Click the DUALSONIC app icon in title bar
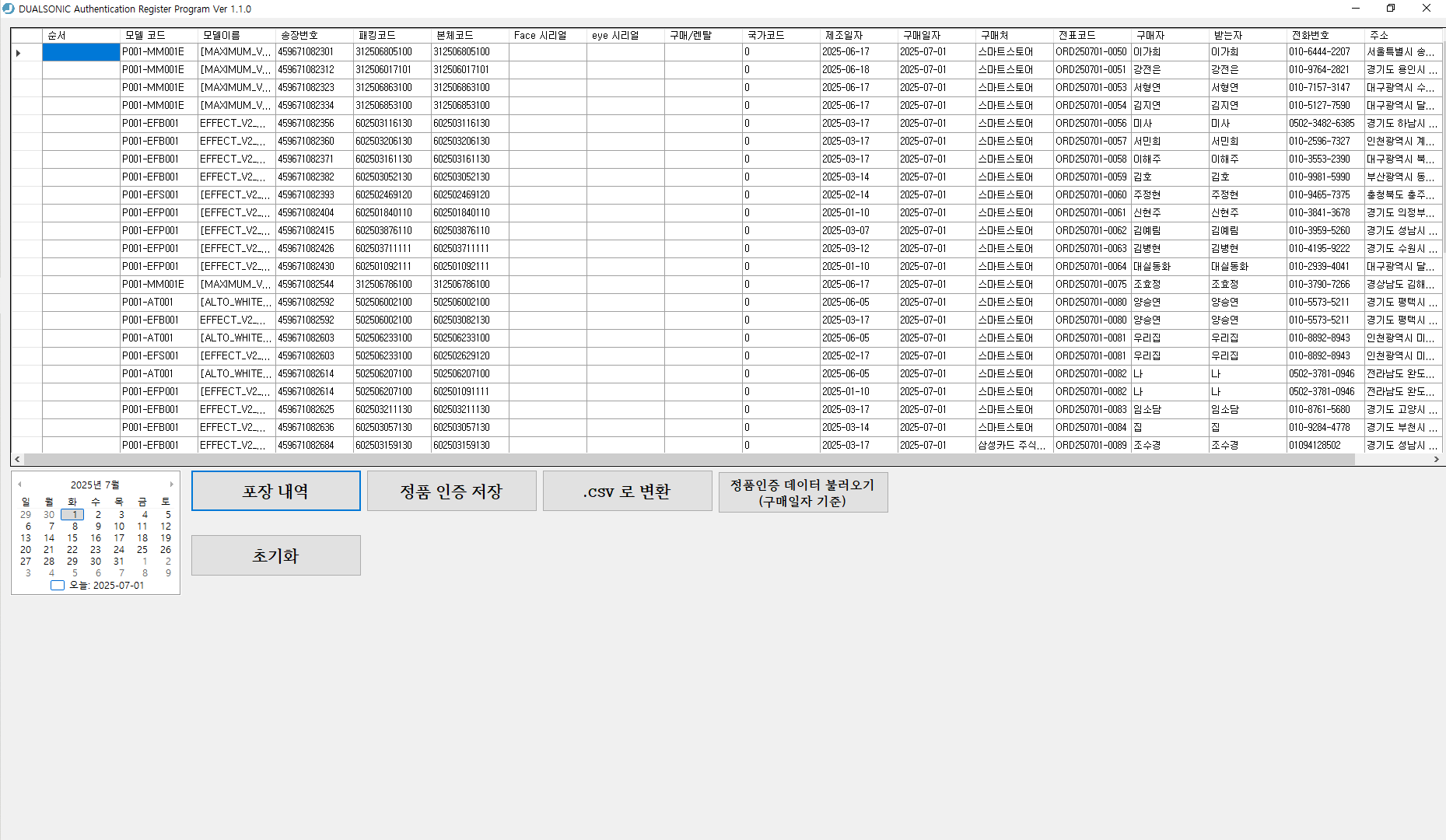The width and height of the screenshot is (1446, 840). coord(9,9)
